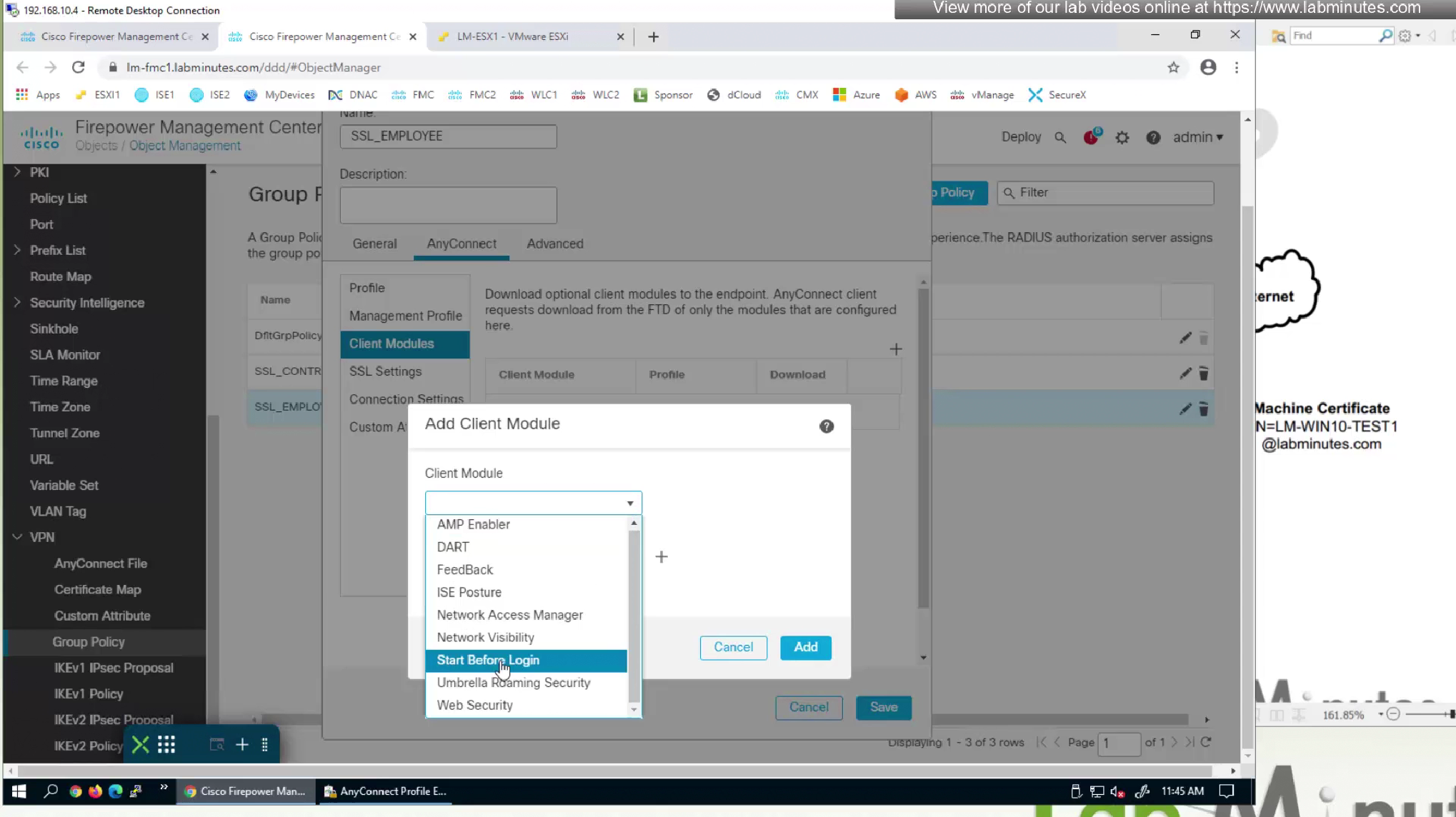Open the FMC help question mark icon

(x=1152, y=137)
